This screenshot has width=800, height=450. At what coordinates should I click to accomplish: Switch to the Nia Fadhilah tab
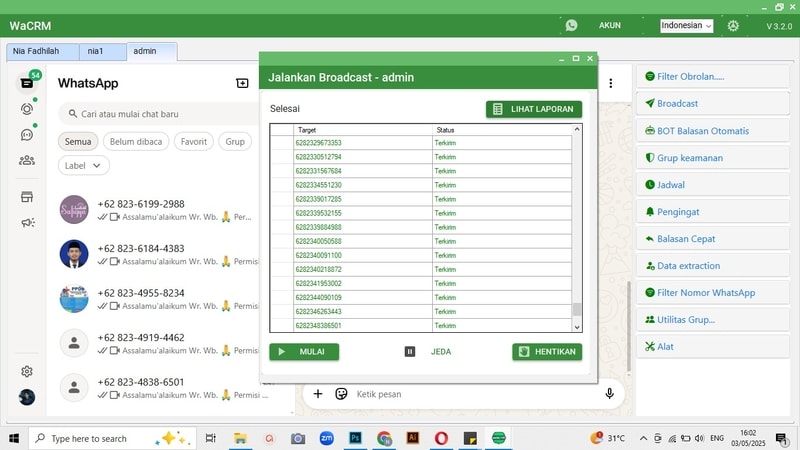click(x=43, y=52)
